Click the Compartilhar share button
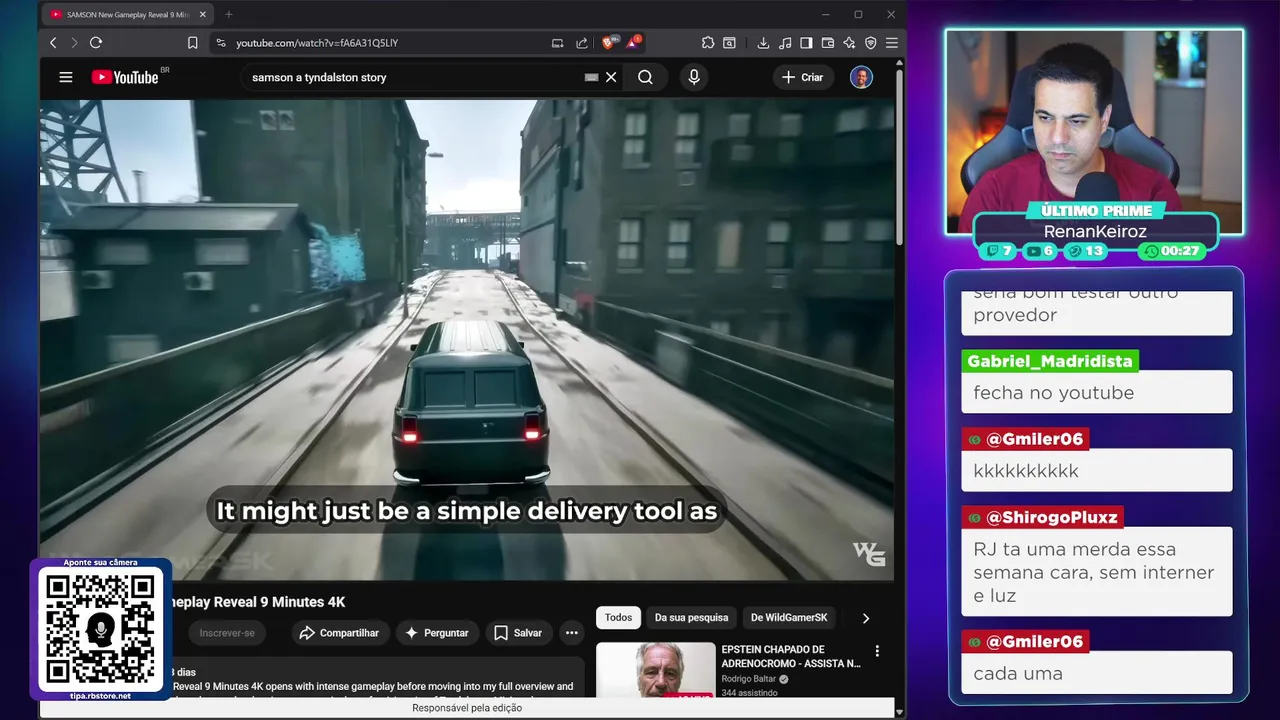The height and width of the screenshot is (720, 1280). [339, 633]
